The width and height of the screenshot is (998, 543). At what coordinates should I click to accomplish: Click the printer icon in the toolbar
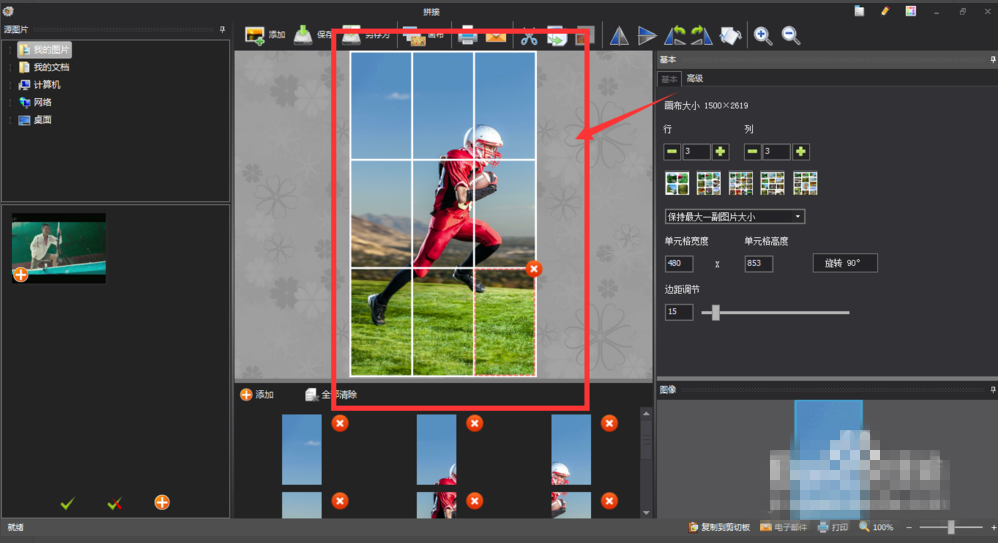coord(467,36)
